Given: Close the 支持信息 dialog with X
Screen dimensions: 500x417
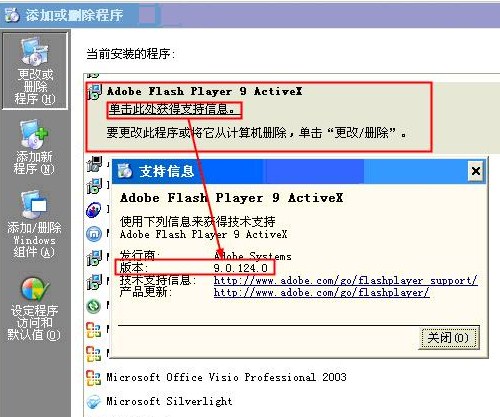Looking at the screenshot, I should 476,171.
